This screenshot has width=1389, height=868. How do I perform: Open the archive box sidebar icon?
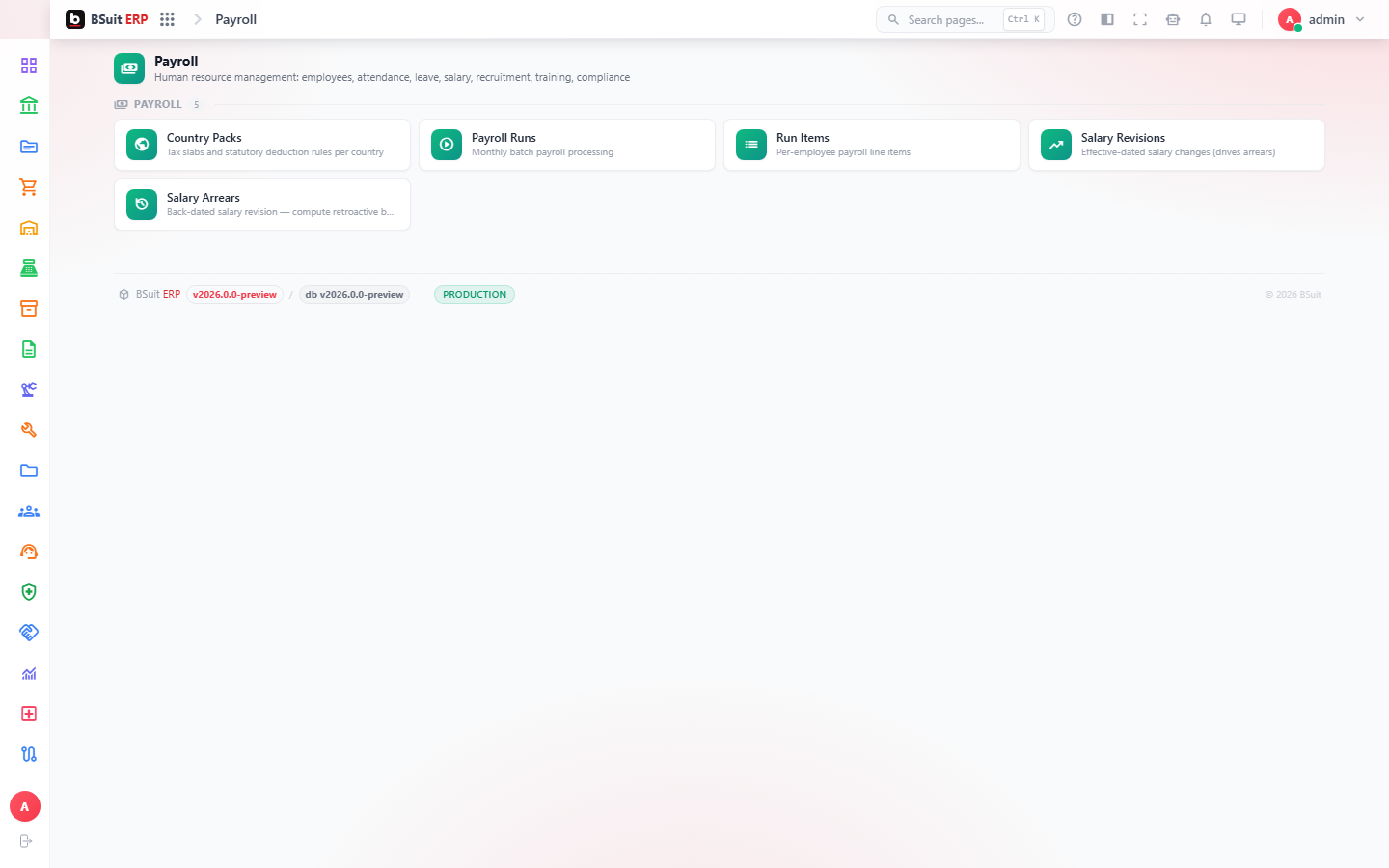pos(29,309)
